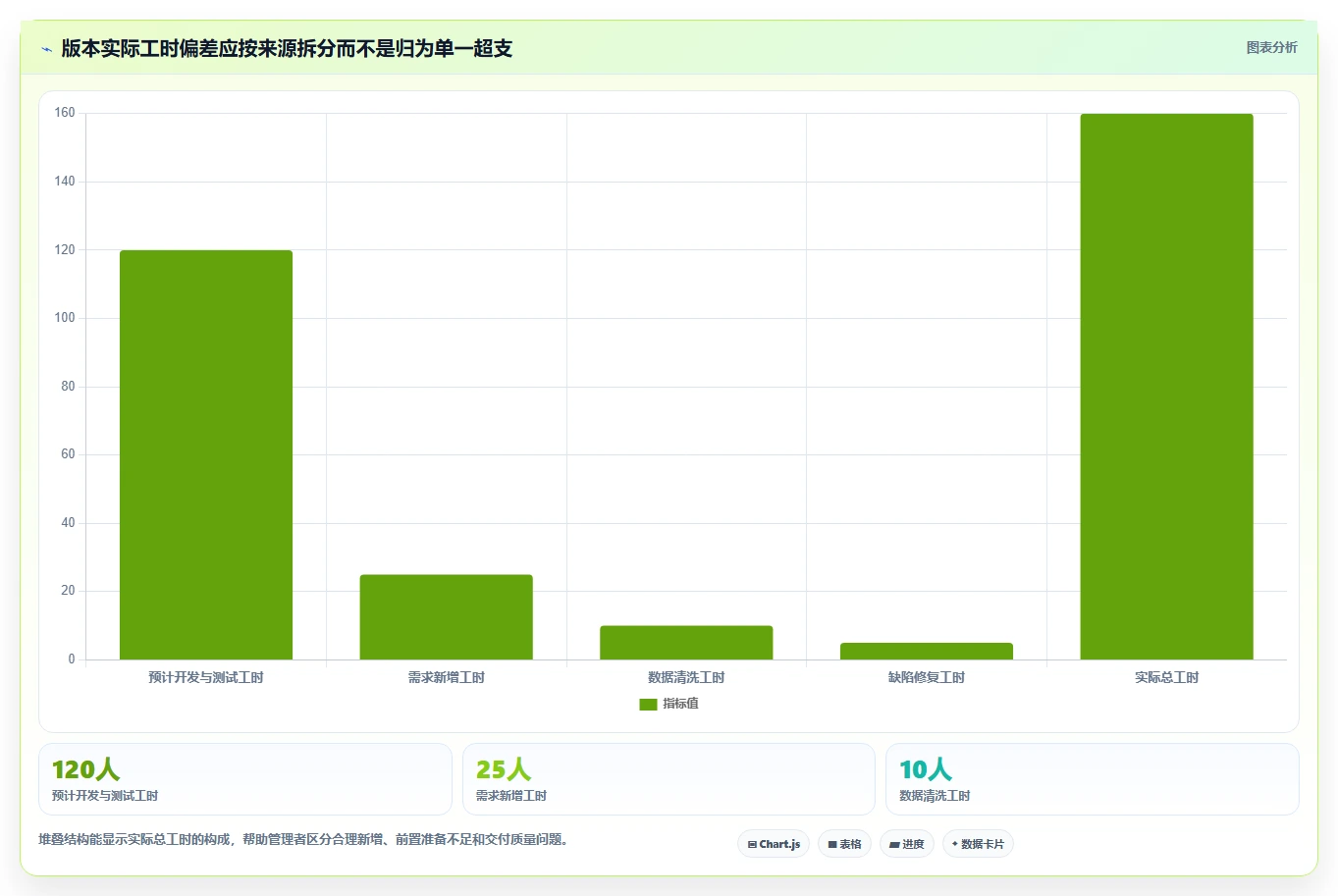Click the lightning icon beside the title
Viewport: 1338px width, 896px height.
point(46,49)
